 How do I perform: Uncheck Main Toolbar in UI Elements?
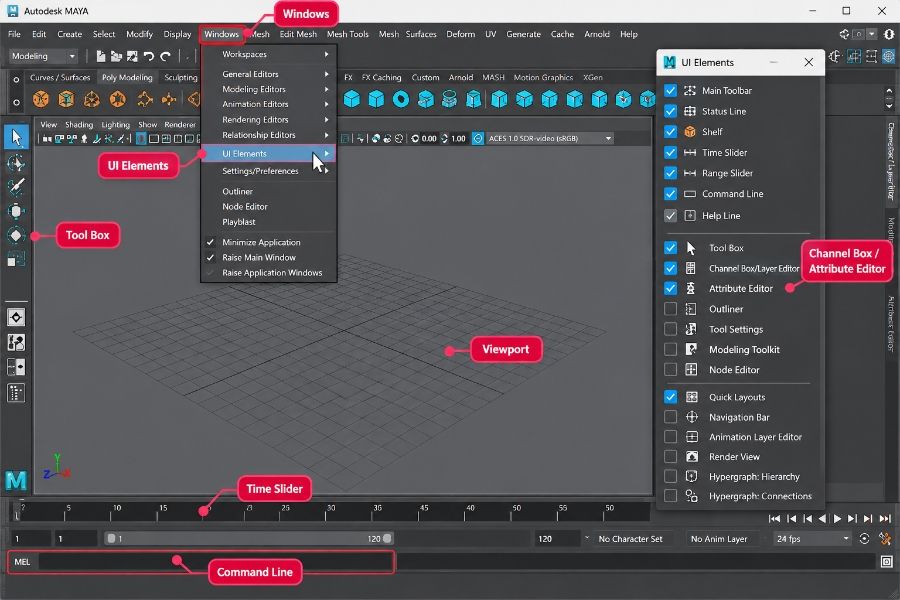point(670,91)
